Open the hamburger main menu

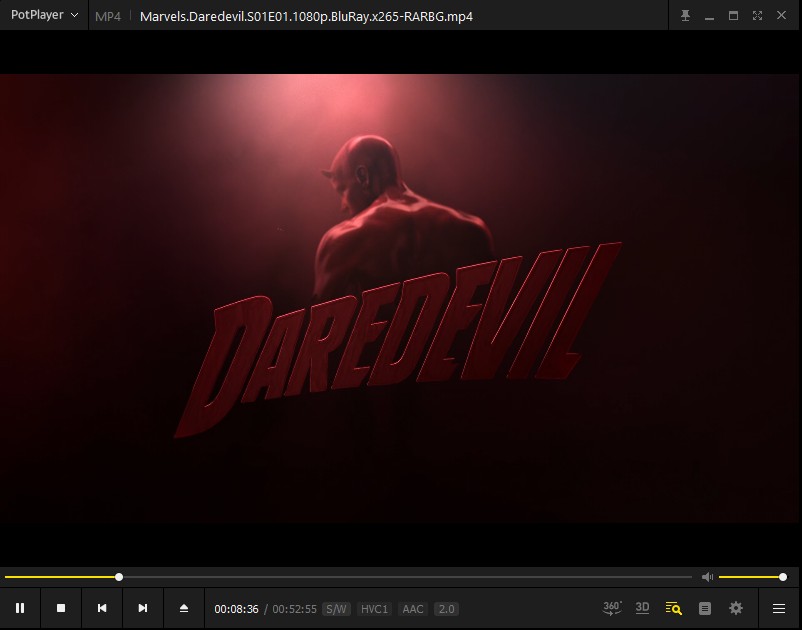[779, 609]
